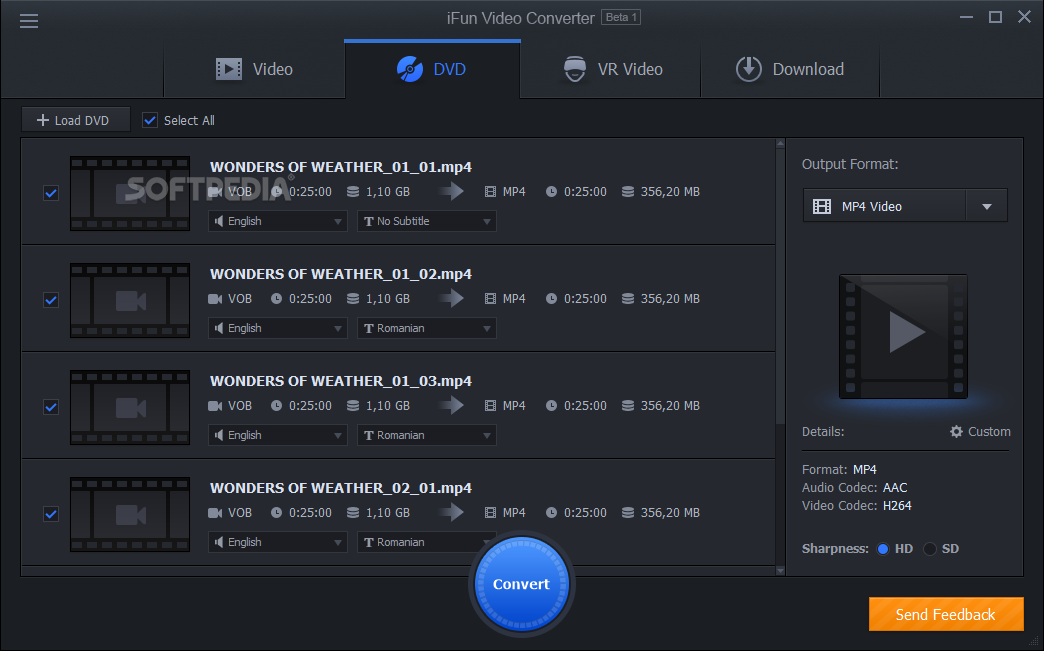Viewport: 1044px width, 651px height.
Task: Click thumbnail of WONDERS OF WEATHER_01_03.mp4
Action: click(x=130, y=407)
